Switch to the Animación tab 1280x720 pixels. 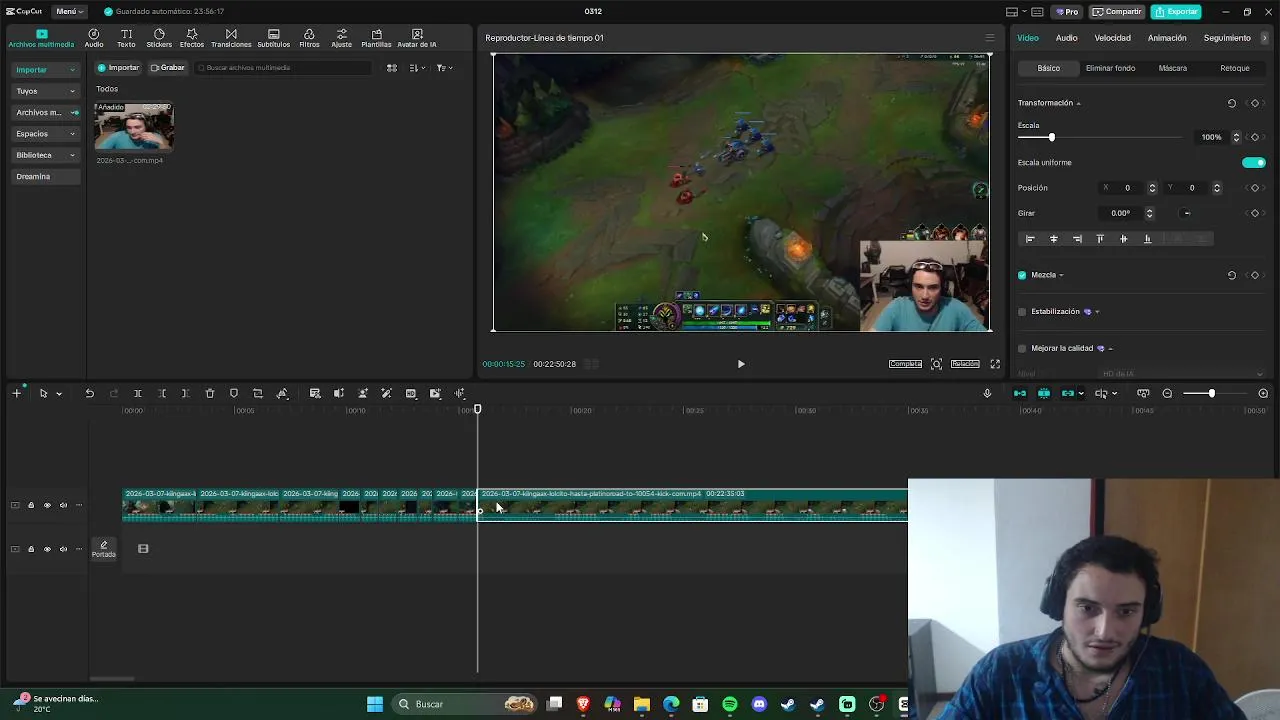[1167, 38]
